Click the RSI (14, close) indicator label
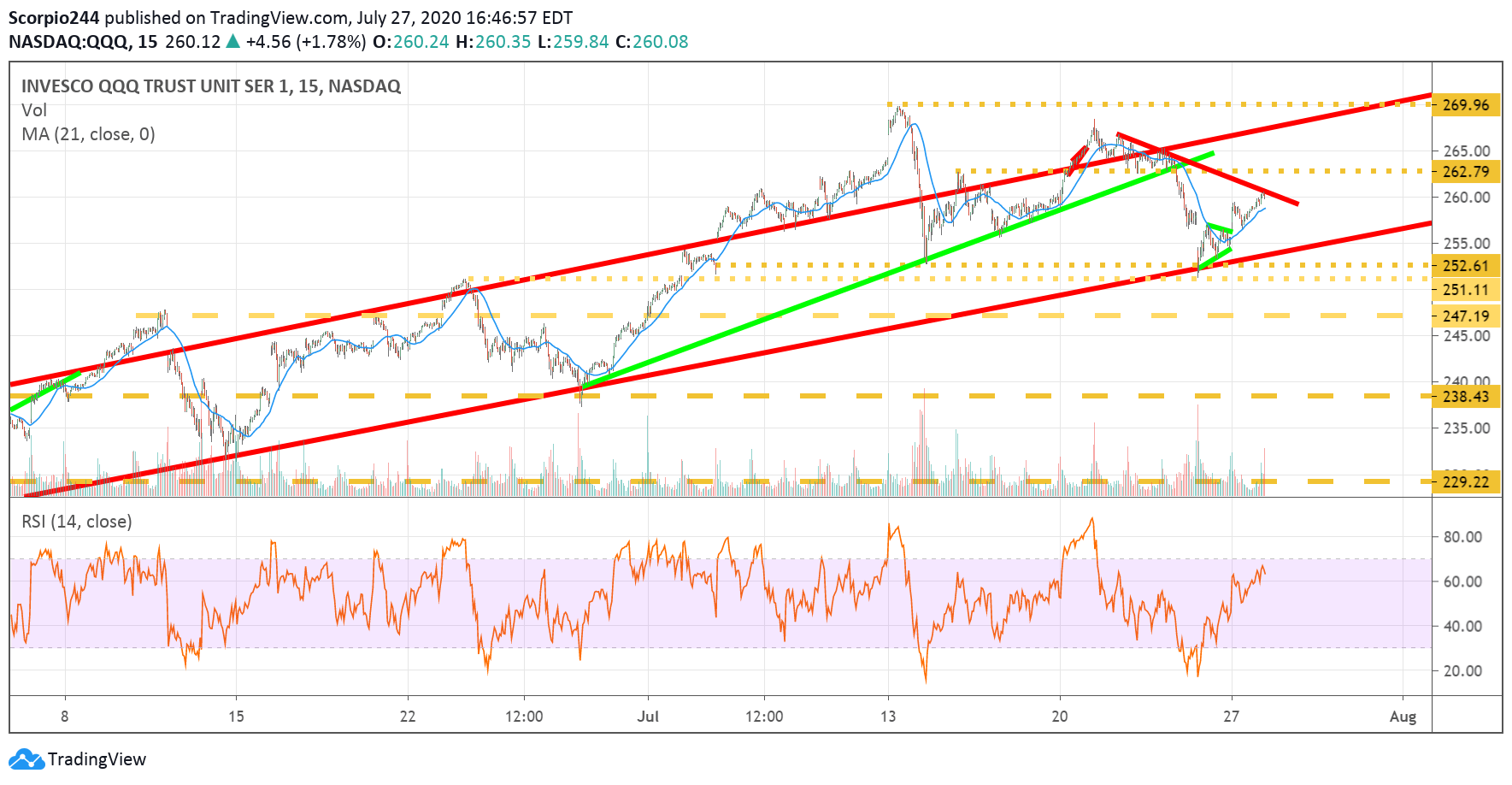 (77, 522)
